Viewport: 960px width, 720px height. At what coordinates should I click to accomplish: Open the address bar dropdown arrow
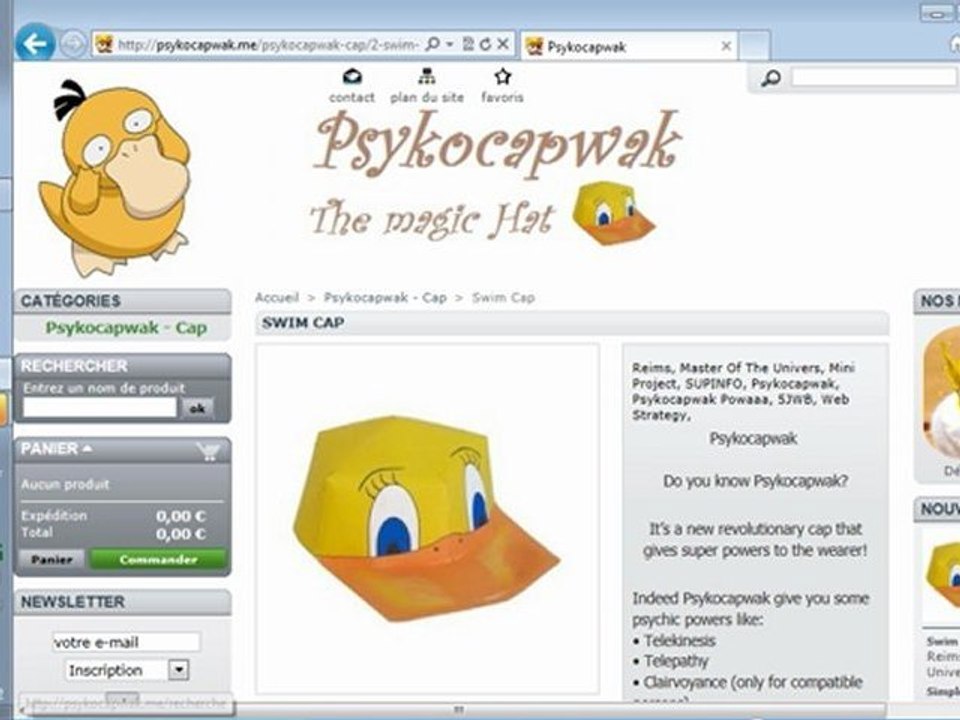pos(450,44)
